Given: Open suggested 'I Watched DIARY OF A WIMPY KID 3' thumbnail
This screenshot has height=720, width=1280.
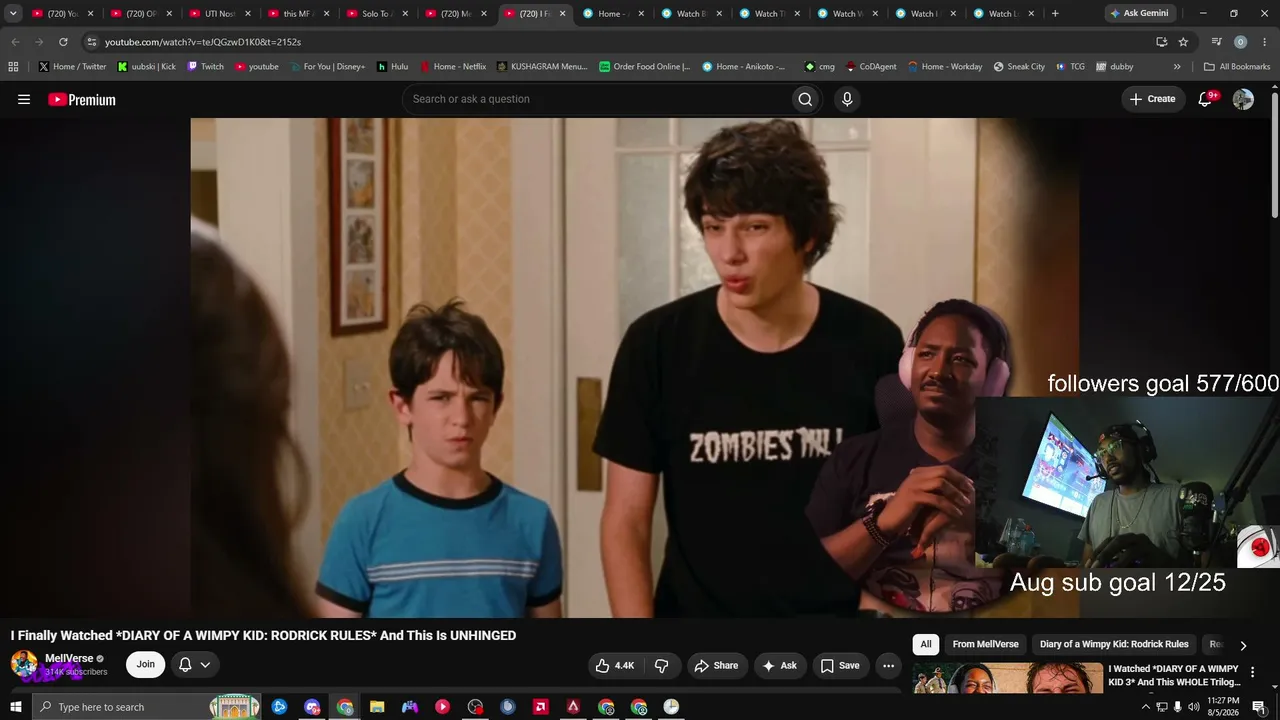Looking at the screenshot, I should [1007, 677].
